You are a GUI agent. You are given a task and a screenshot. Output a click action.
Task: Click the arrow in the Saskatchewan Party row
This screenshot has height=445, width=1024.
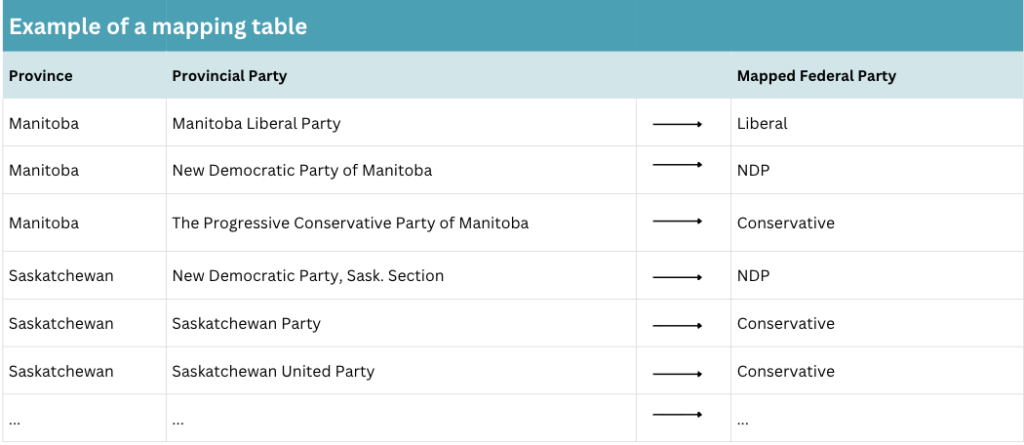(x=677, y=325)
